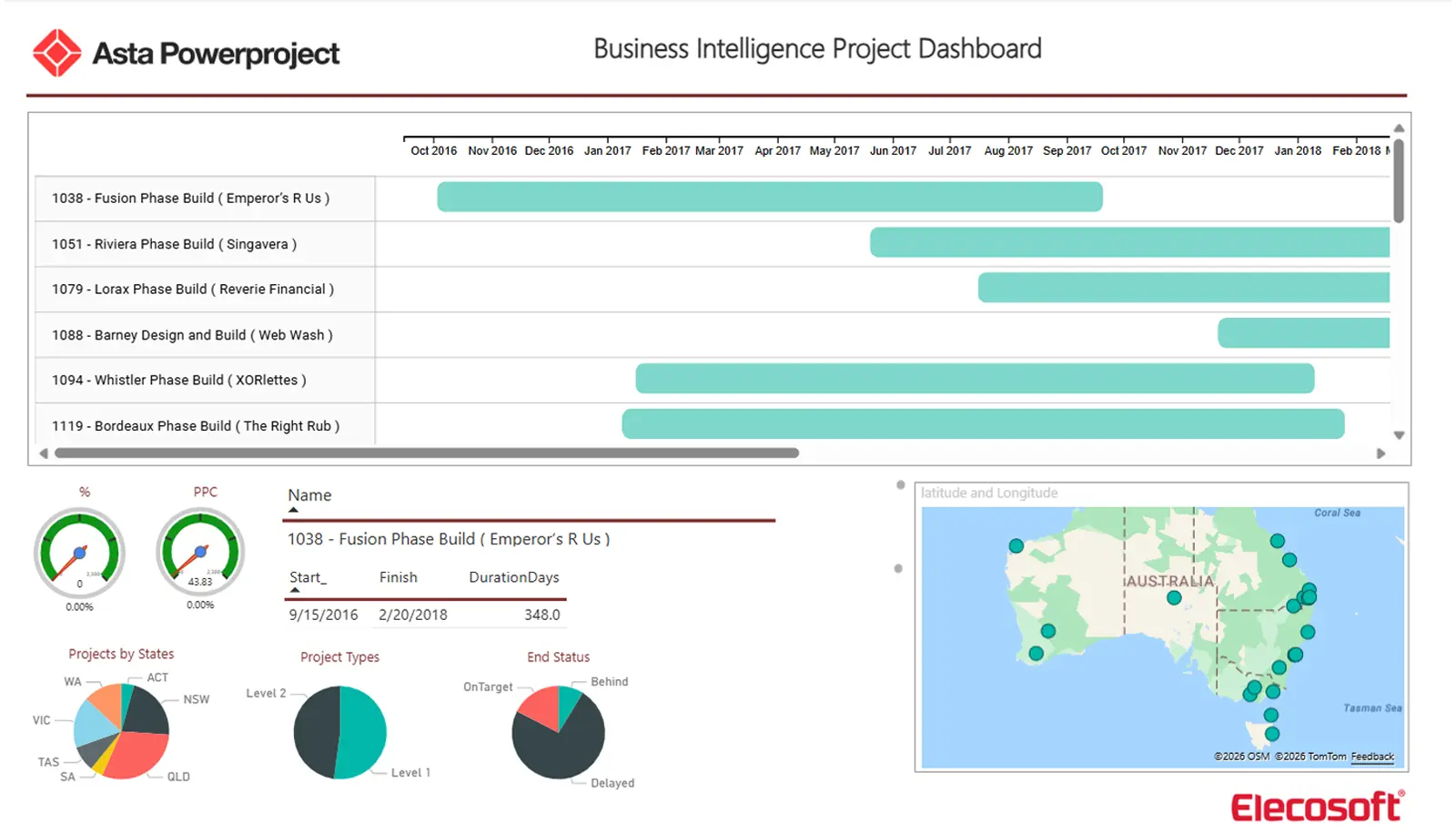This screenshot has width=1456, height=834.
Task: Open the Feedback link on the map
Action: 1372,757
